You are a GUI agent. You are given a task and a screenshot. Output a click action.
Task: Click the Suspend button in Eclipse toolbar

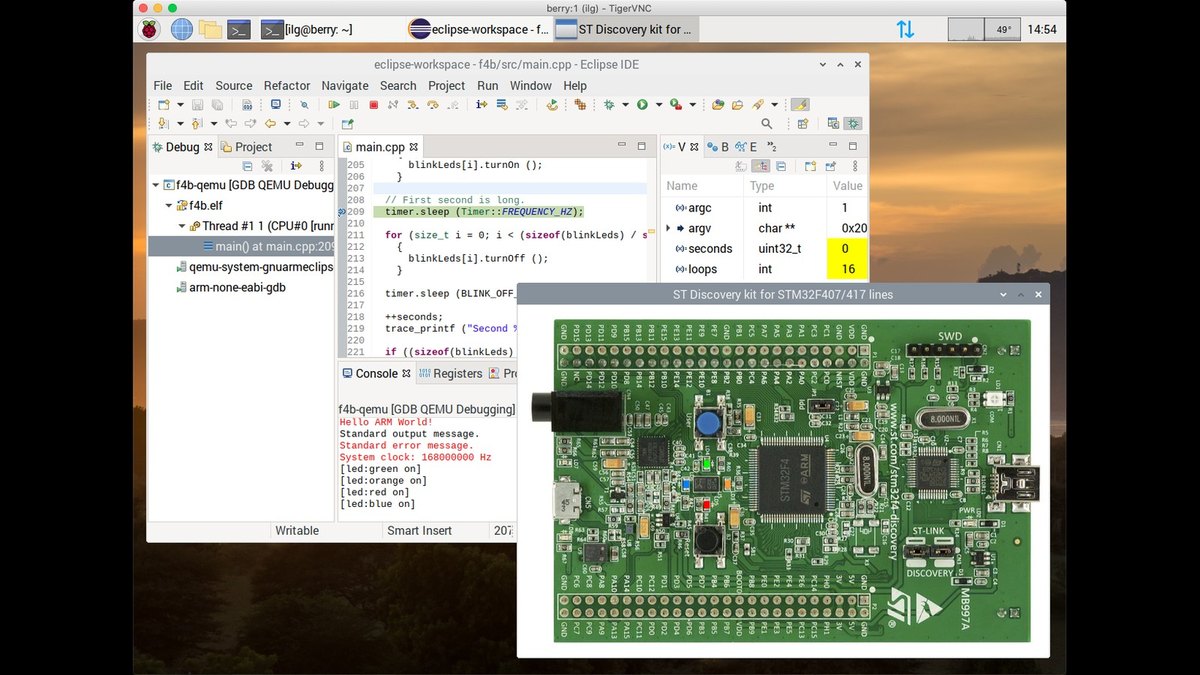(354, 105)
